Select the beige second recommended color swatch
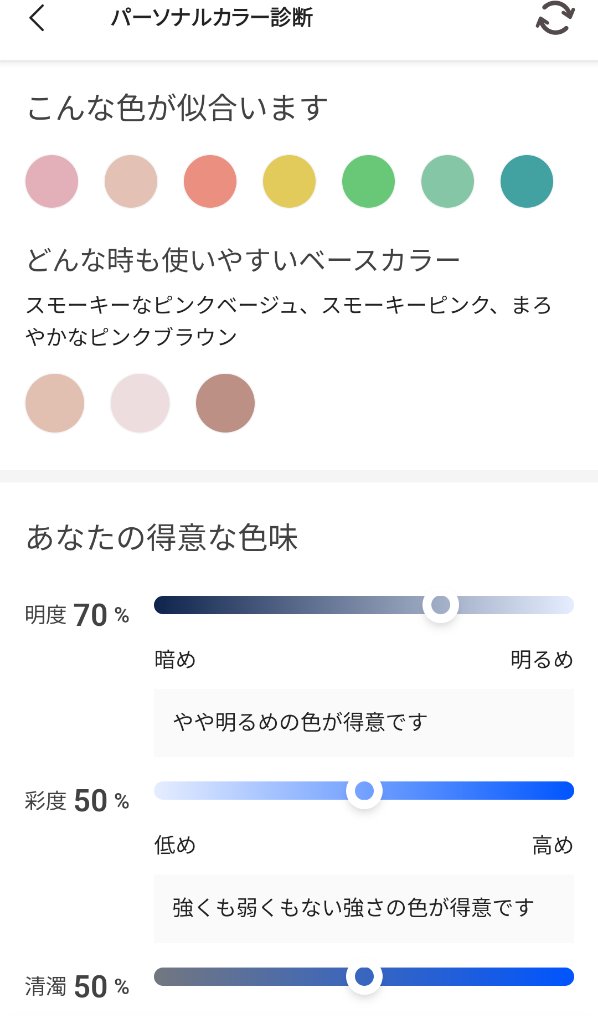Screen dimensions: 598x1024 [131, 181]
